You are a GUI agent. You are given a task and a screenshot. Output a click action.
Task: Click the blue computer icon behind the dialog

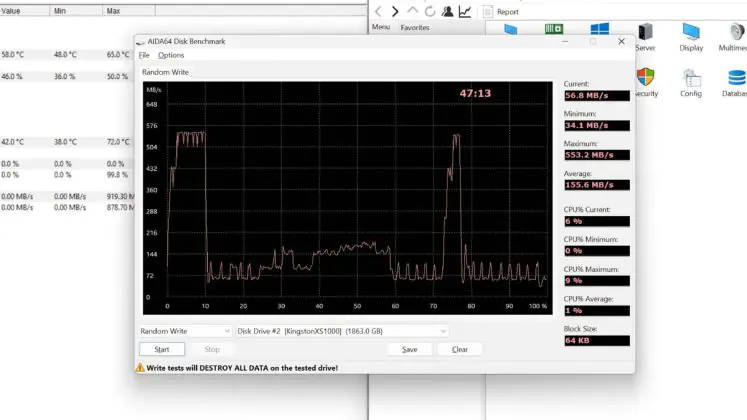click(511, 29)
